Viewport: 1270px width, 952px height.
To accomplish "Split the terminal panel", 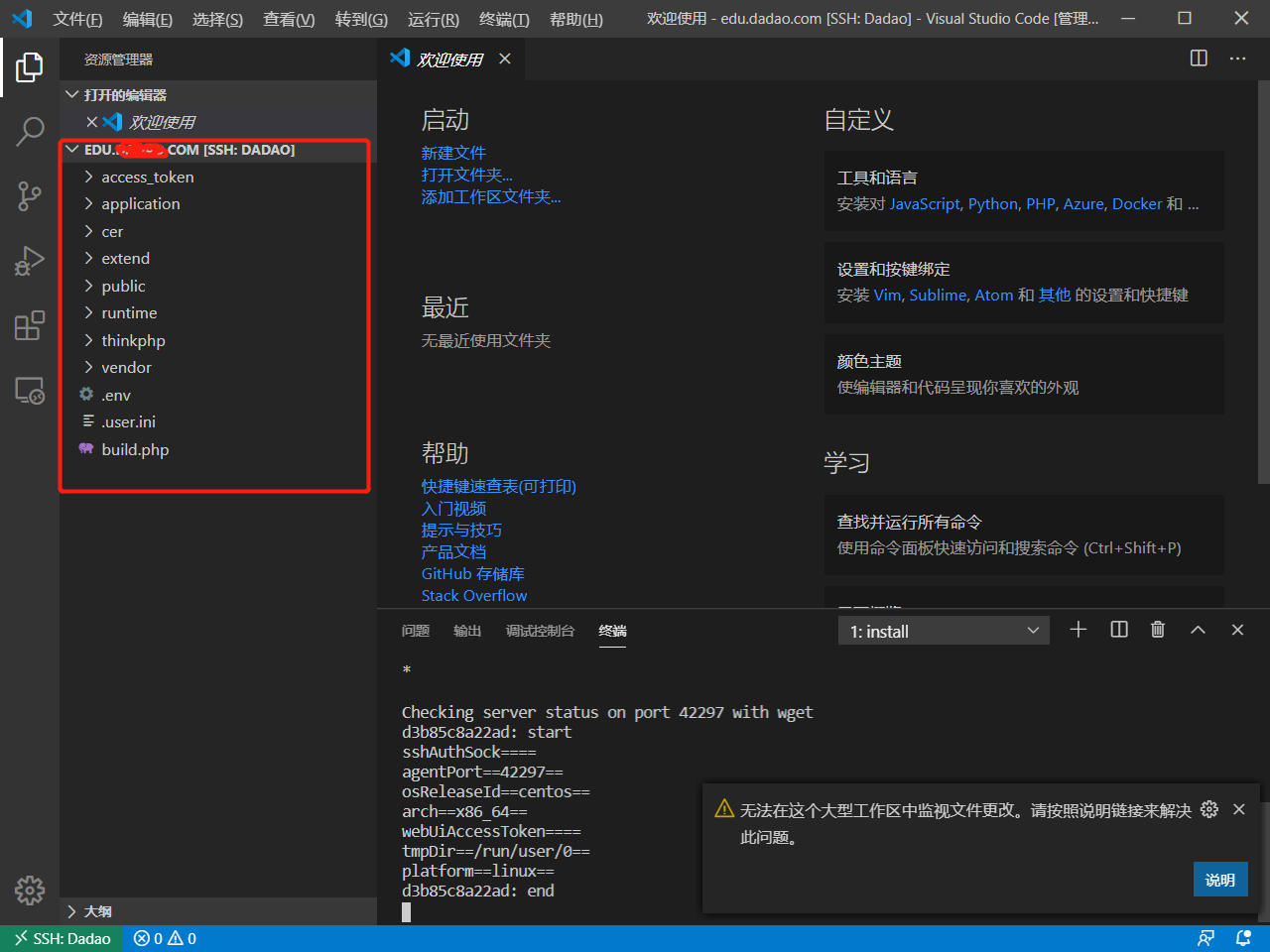I will tap(1119, 630).
